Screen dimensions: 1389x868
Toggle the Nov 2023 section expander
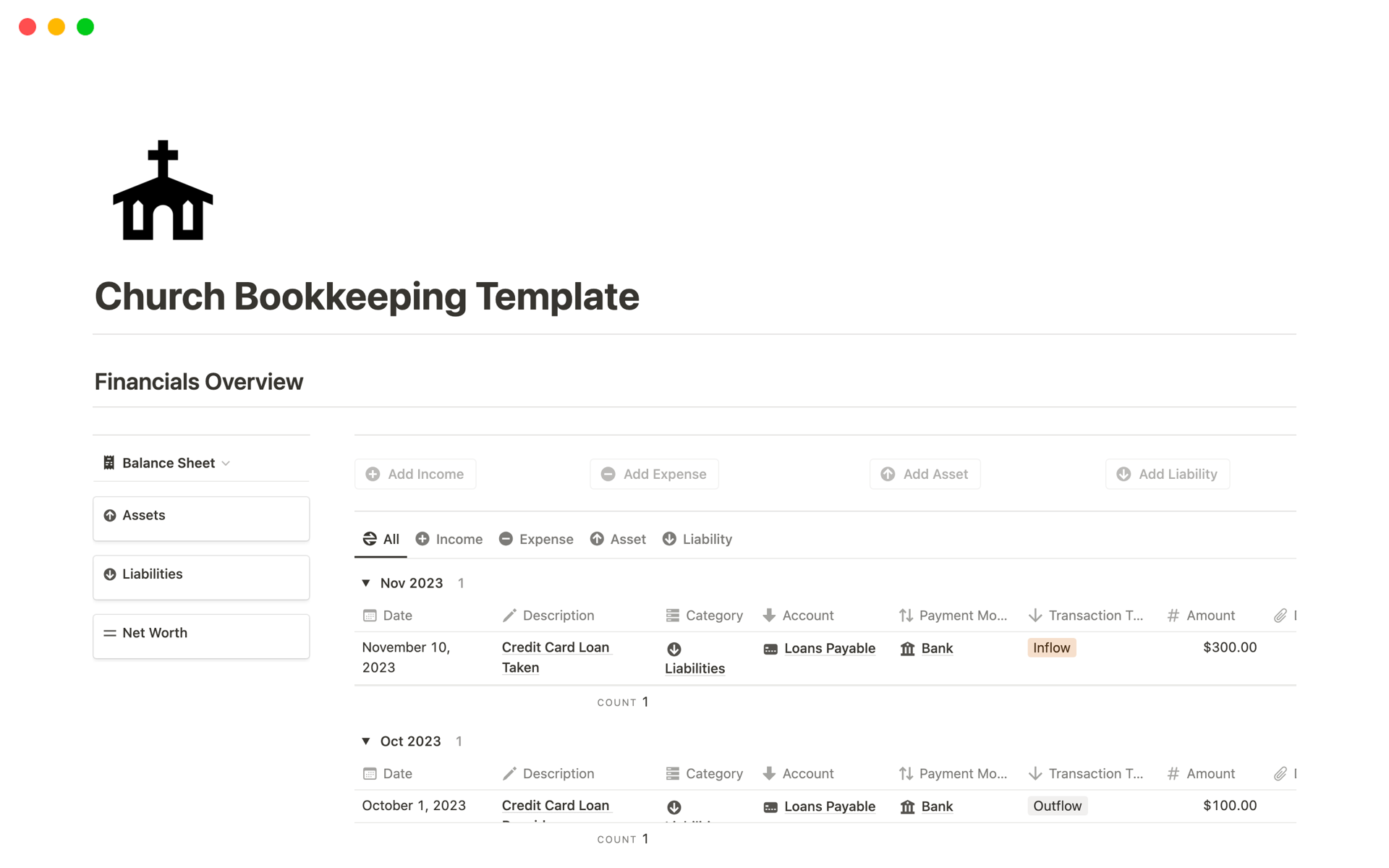[367, 582]
